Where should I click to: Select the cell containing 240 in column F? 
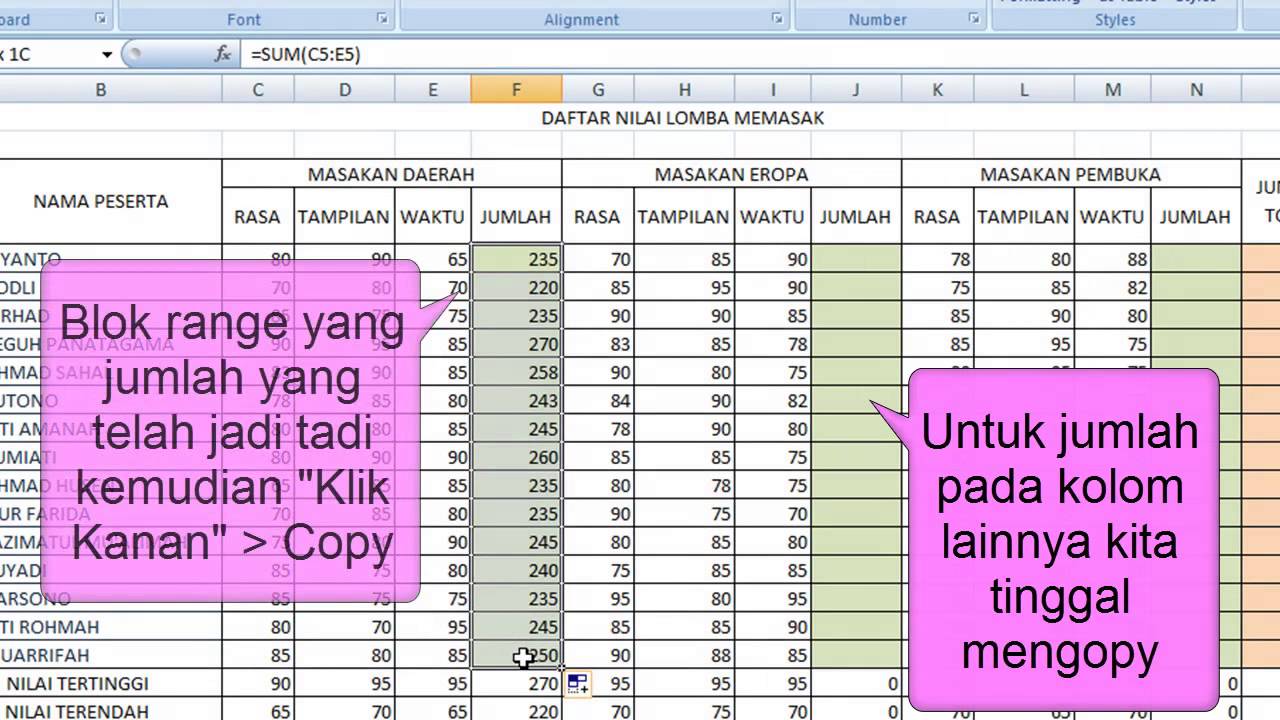pos(516,570)
